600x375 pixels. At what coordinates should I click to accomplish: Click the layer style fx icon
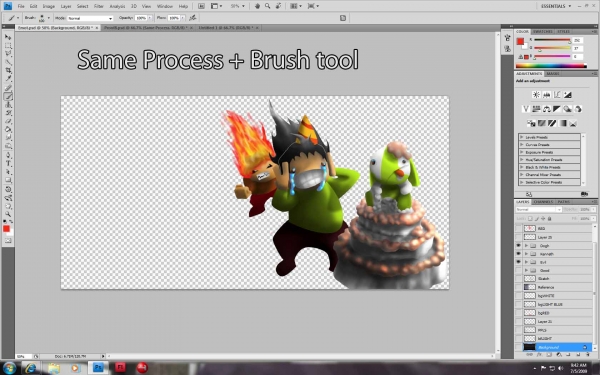click(539, 355)
